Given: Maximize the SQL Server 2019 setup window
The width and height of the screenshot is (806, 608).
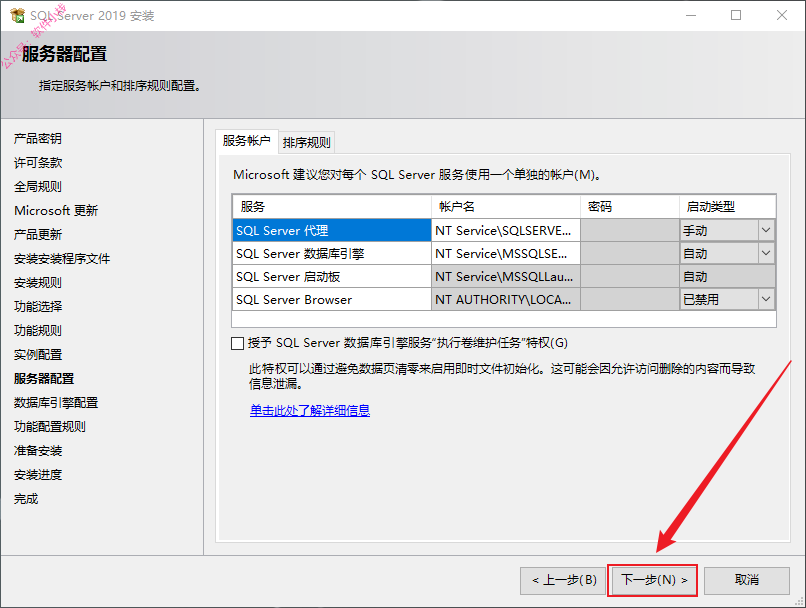Looking at the screenshot, I should (x=736, y=15).
